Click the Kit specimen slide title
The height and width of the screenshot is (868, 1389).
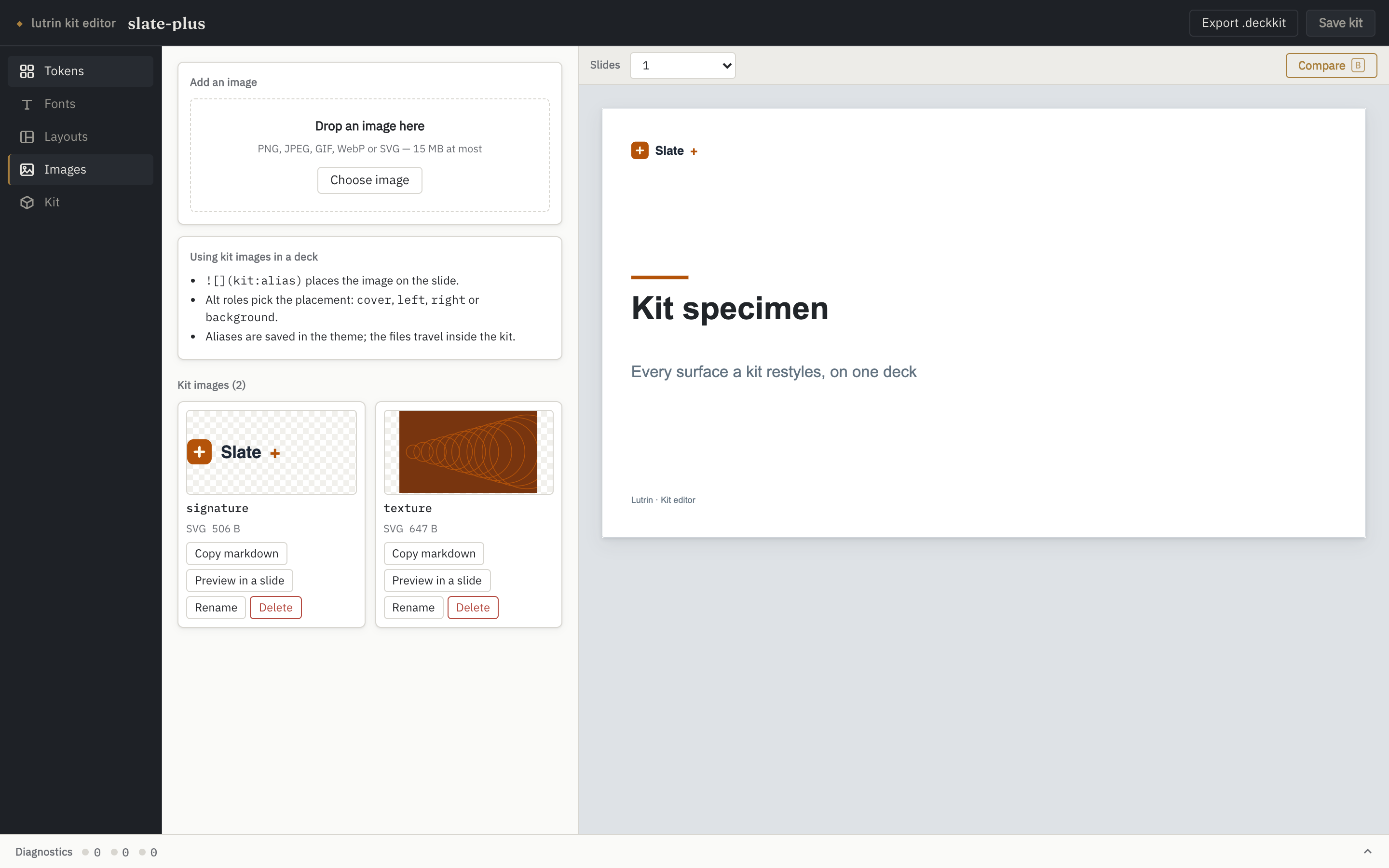click(x=730, y=308)
